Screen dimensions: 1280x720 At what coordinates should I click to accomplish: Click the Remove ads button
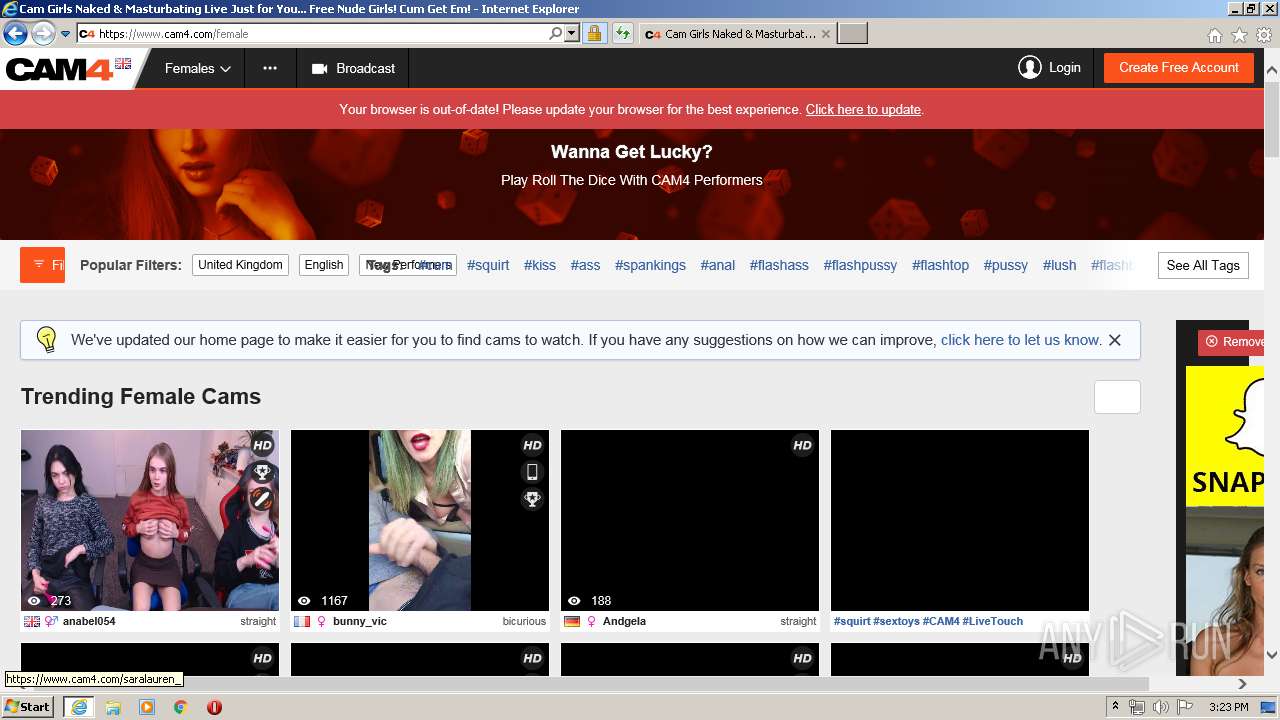1232,342
